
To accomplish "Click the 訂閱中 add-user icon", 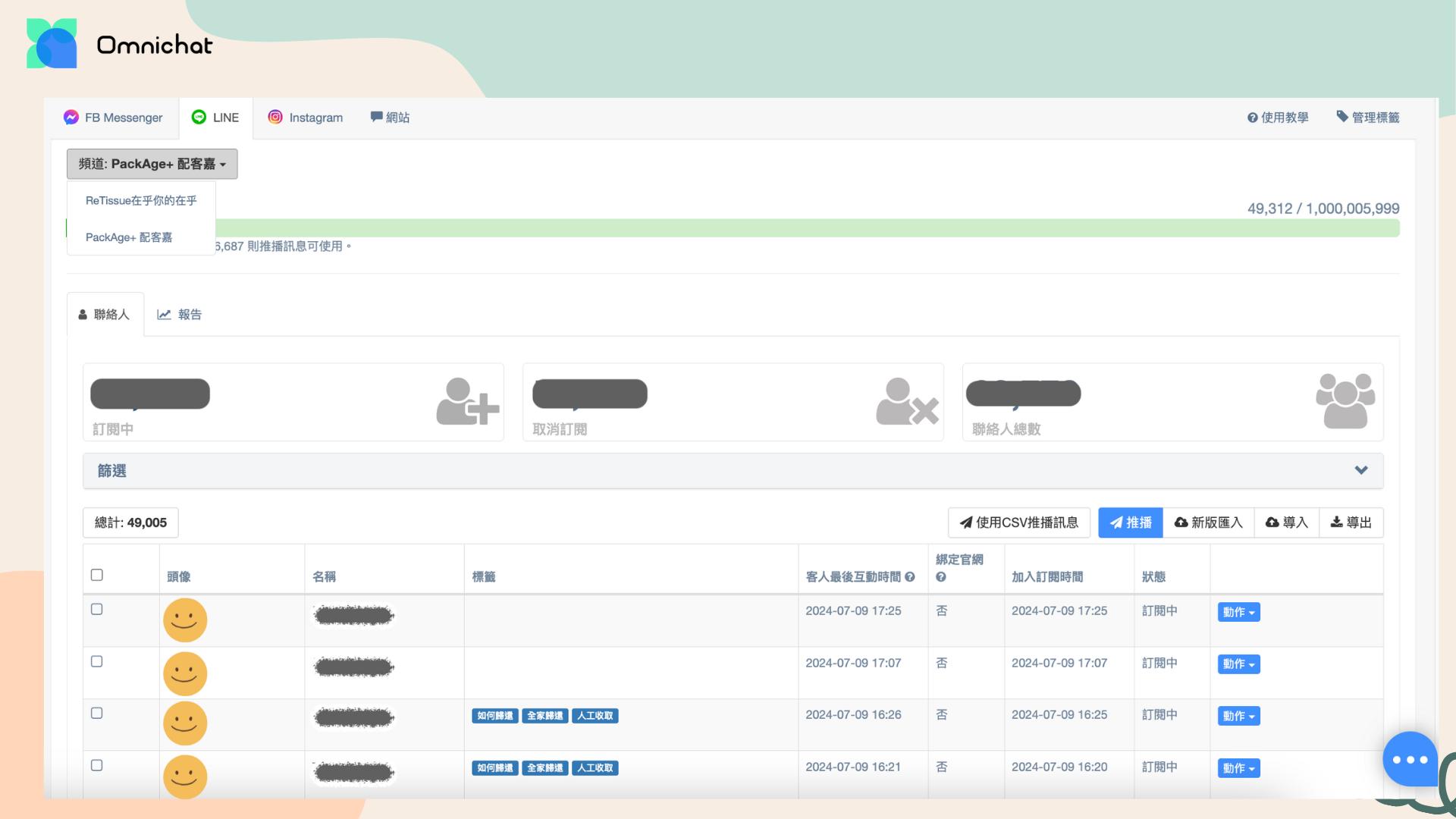I will [467, 402].
